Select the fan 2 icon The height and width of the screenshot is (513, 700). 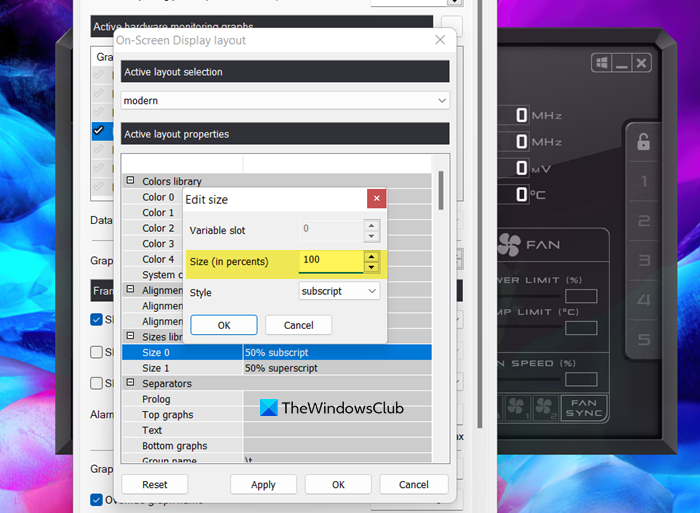[545, 407]
